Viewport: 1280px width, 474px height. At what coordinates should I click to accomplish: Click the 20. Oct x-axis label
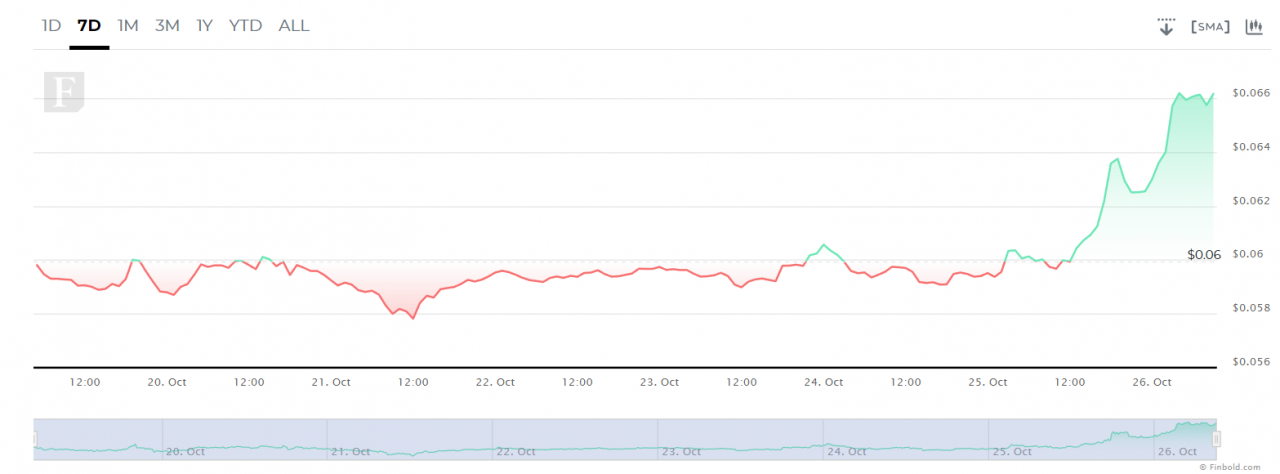167,382
